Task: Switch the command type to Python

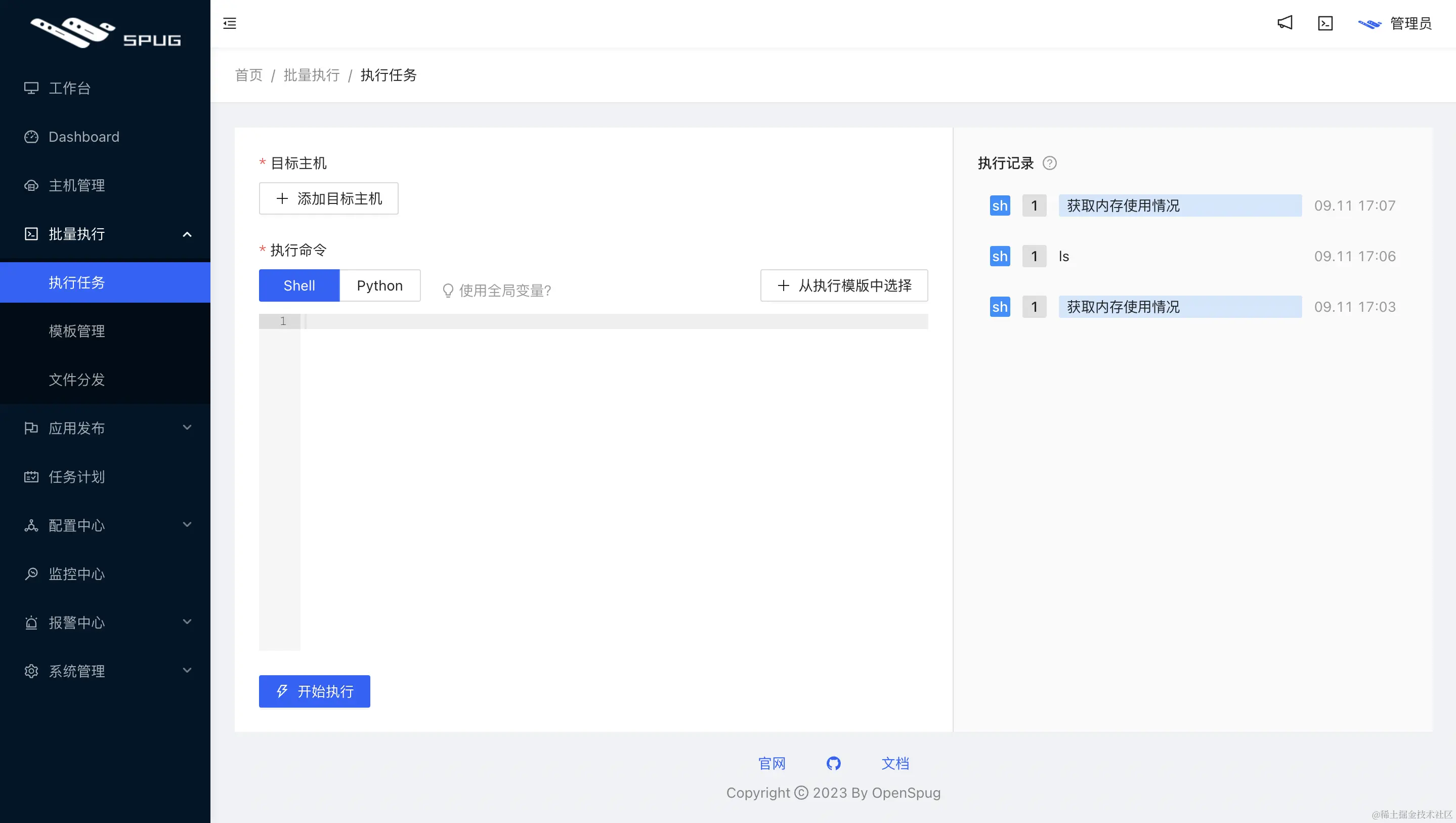Action: tap(380, 285)
